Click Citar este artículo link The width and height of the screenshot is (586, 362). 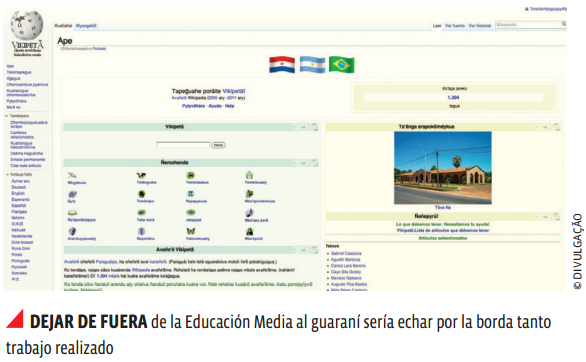pyautogui.click(x=26, y=165)
